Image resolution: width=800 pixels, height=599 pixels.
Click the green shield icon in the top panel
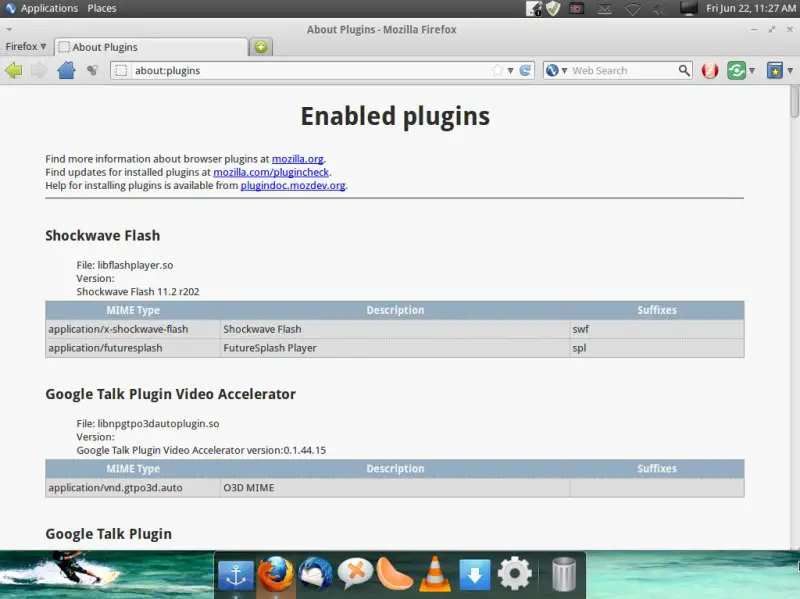(553, 9)
